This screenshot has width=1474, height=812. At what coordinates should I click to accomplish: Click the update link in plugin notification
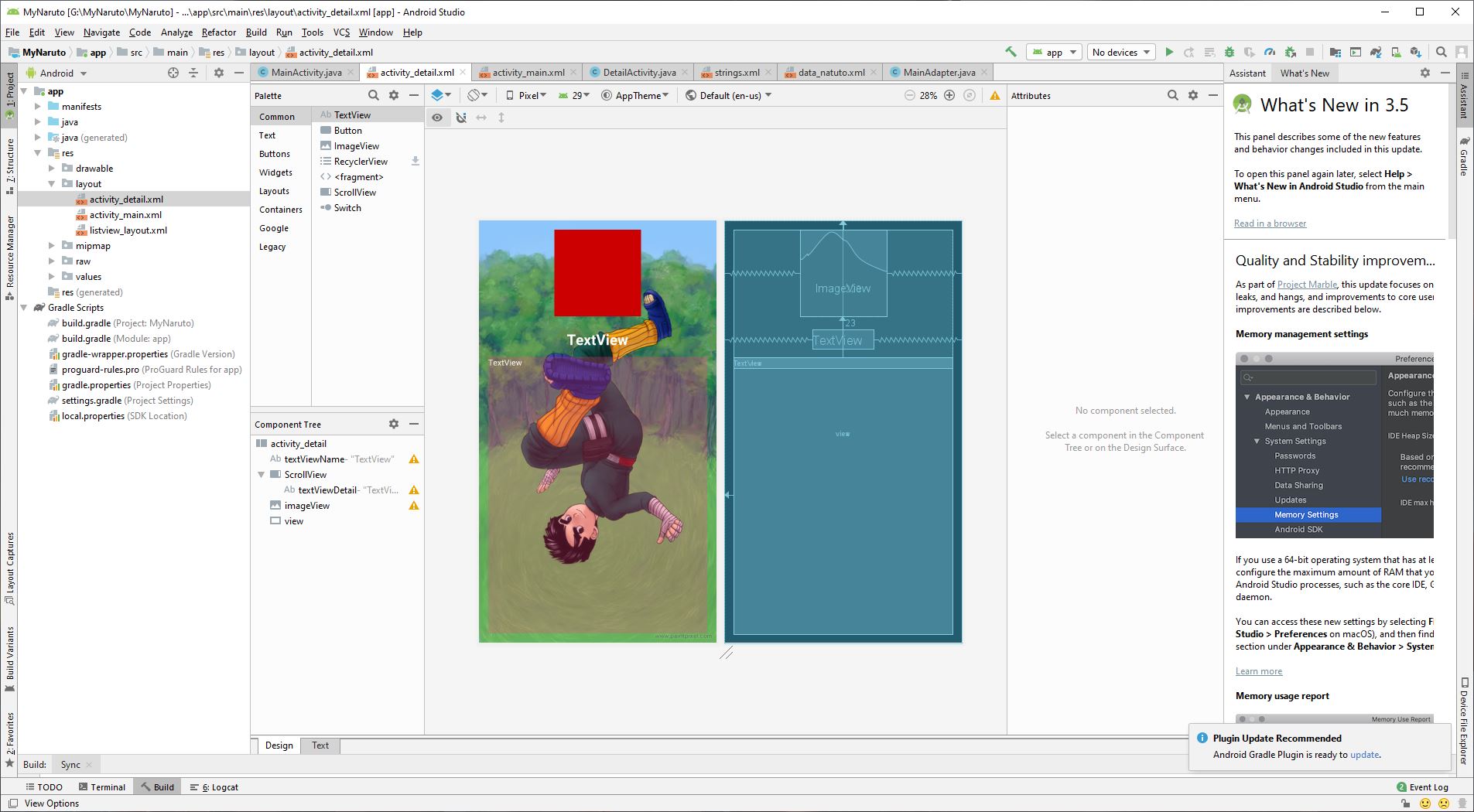1364,755
